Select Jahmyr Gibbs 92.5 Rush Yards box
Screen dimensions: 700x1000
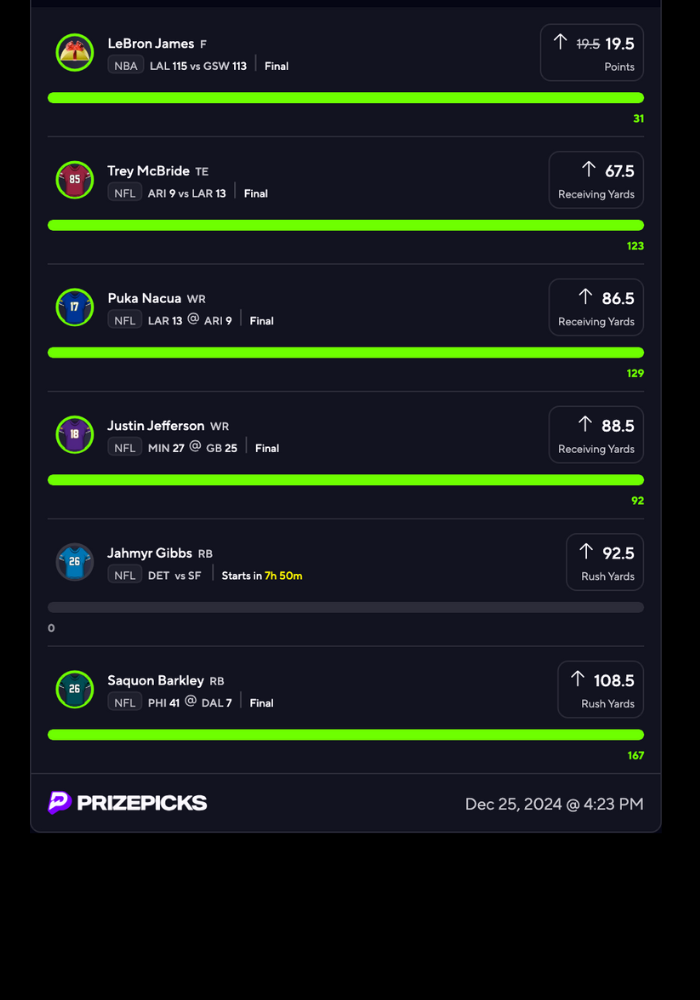[604, 562]
